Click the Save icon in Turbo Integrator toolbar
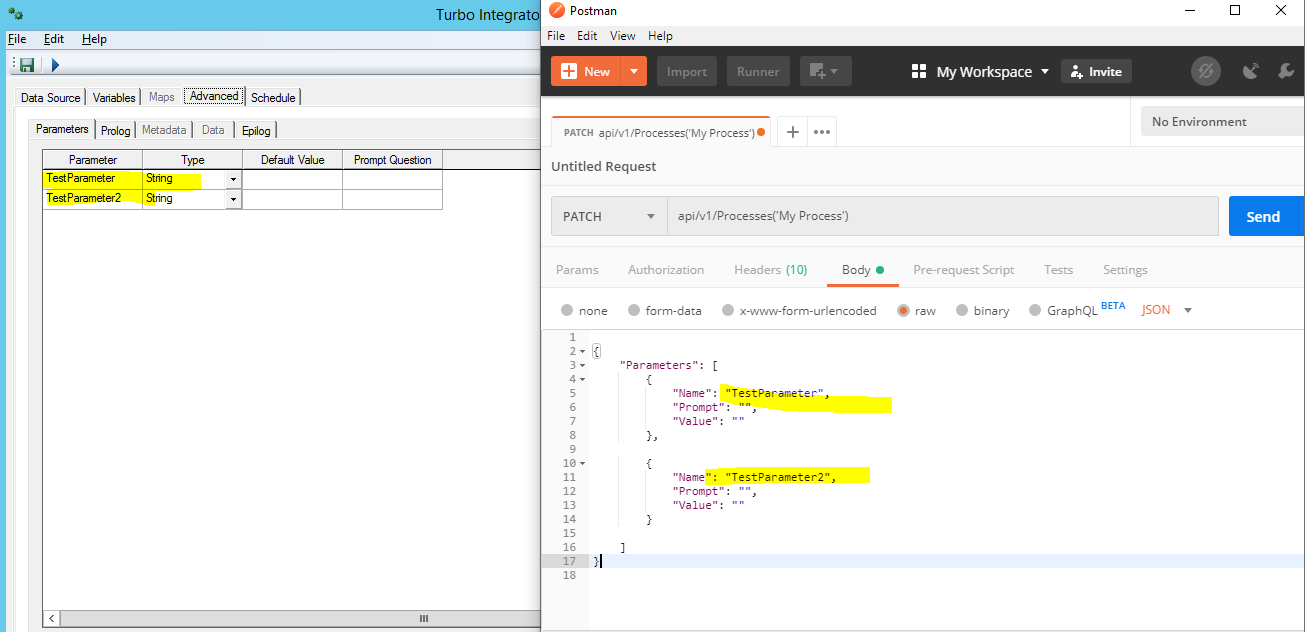Image resolution: width=1305 pixels, height=632 pixels. 27,65
